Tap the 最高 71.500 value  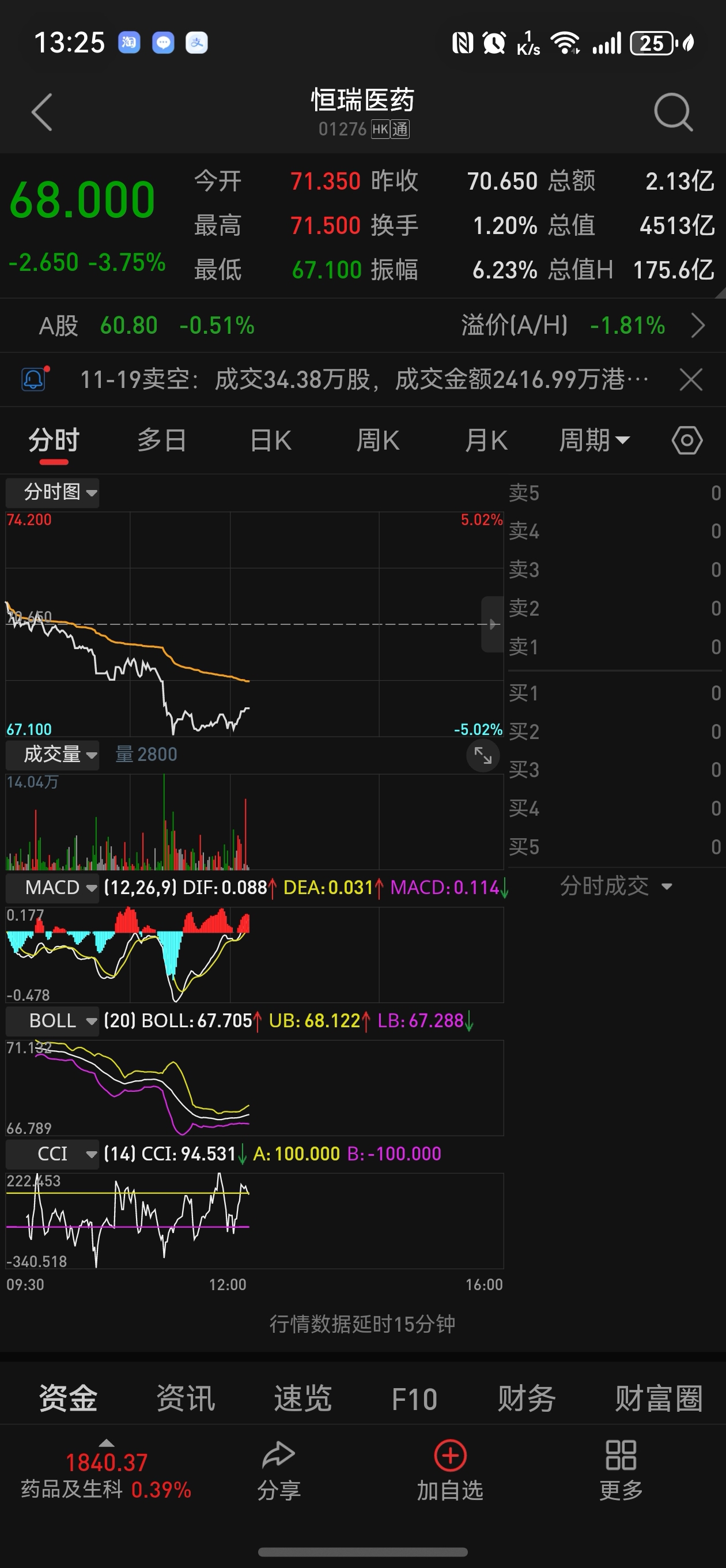[326, 226]
